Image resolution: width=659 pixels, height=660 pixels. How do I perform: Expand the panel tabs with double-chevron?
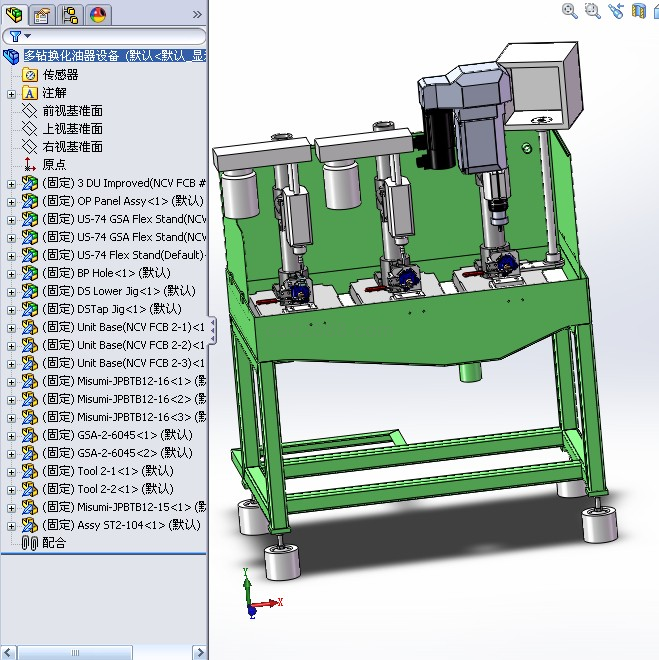coord(197,14)
